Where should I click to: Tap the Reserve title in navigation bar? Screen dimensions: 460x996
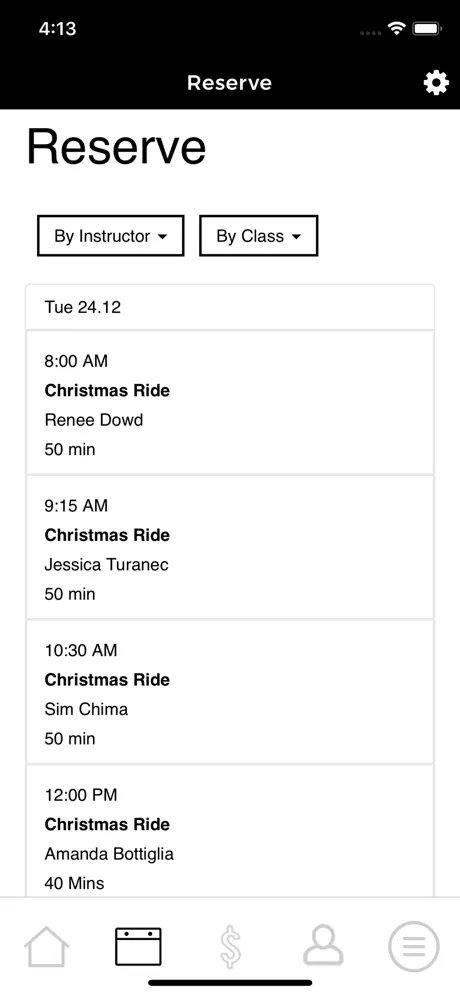pos(229,83)
